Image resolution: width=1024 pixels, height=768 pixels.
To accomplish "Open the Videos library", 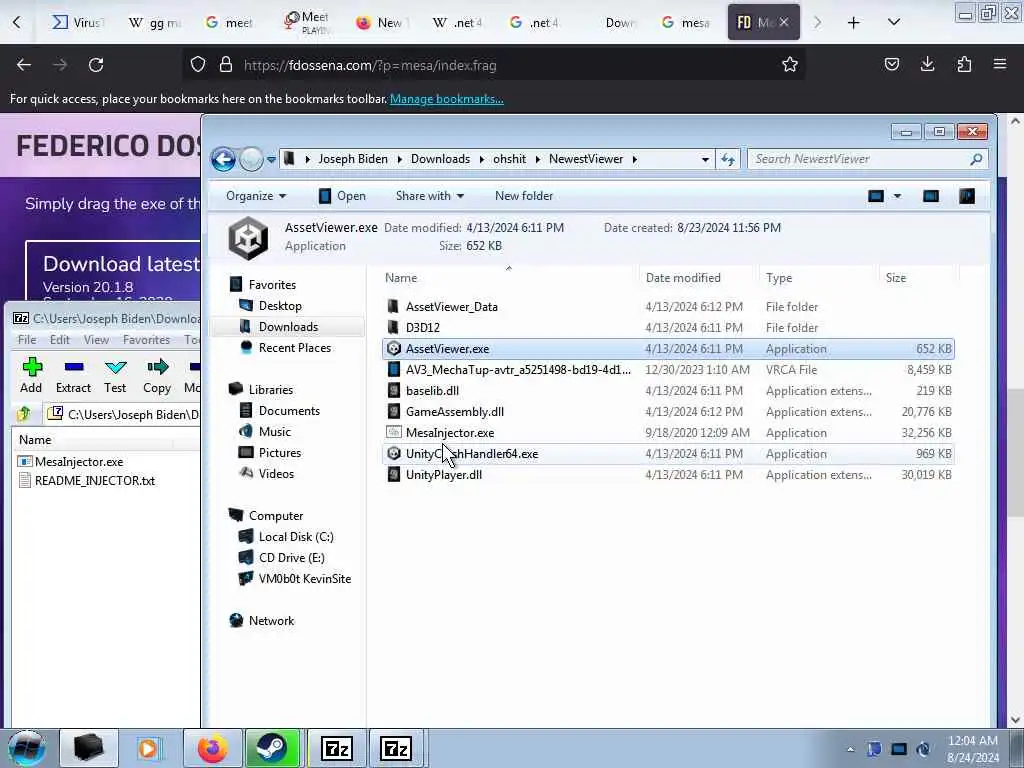I will (276, 473).
